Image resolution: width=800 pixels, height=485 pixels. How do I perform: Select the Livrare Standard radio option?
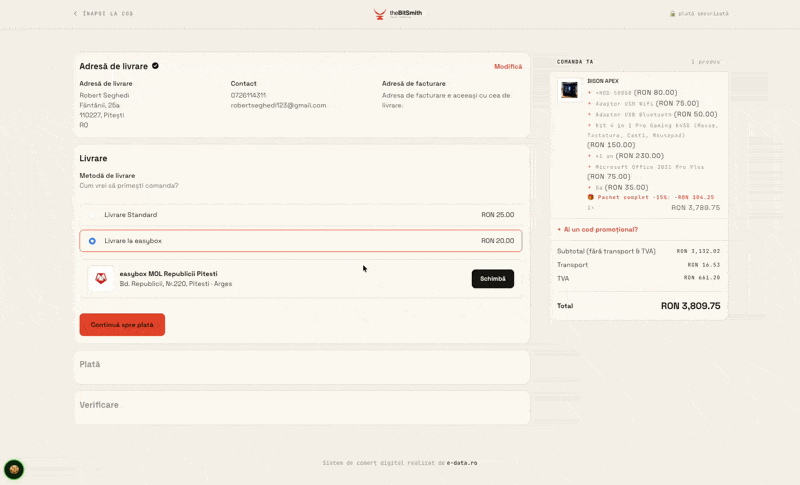[92, 215]
